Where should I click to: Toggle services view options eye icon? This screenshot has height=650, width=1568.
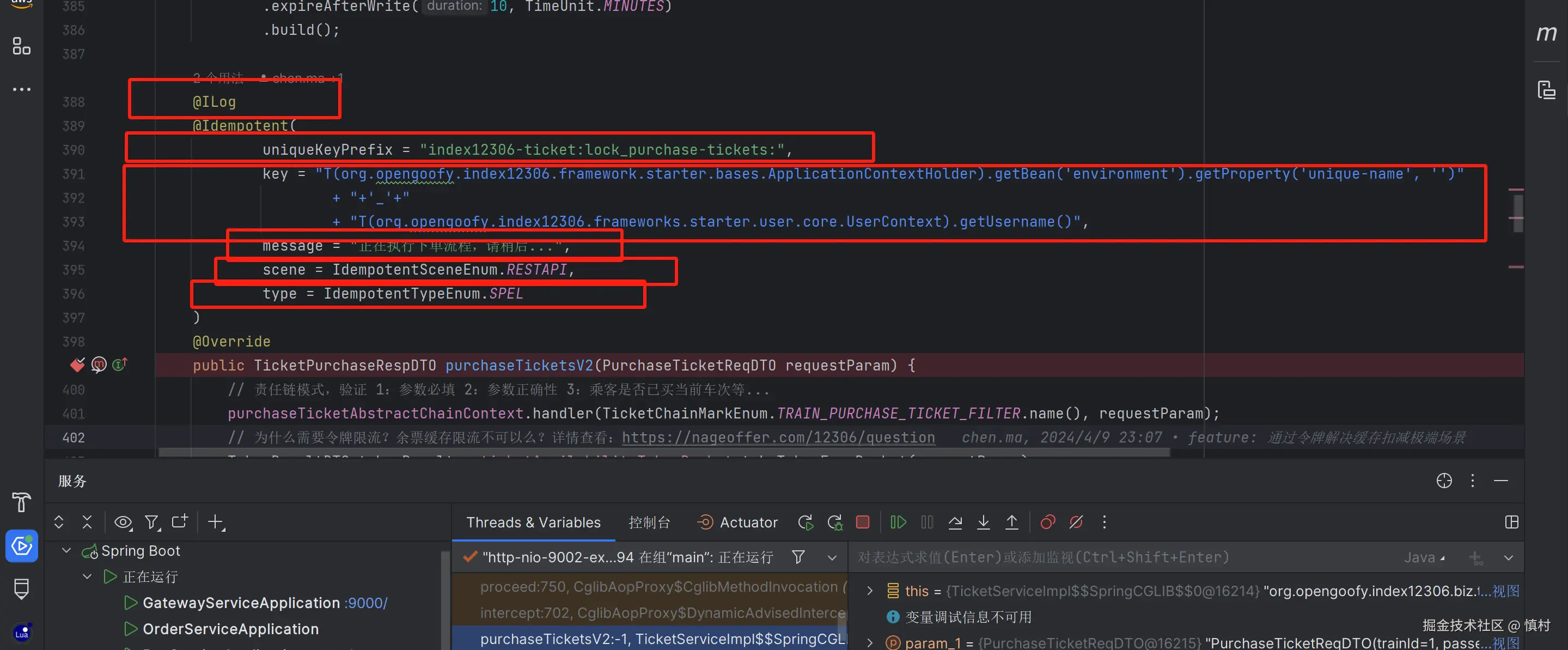point(123,522)
